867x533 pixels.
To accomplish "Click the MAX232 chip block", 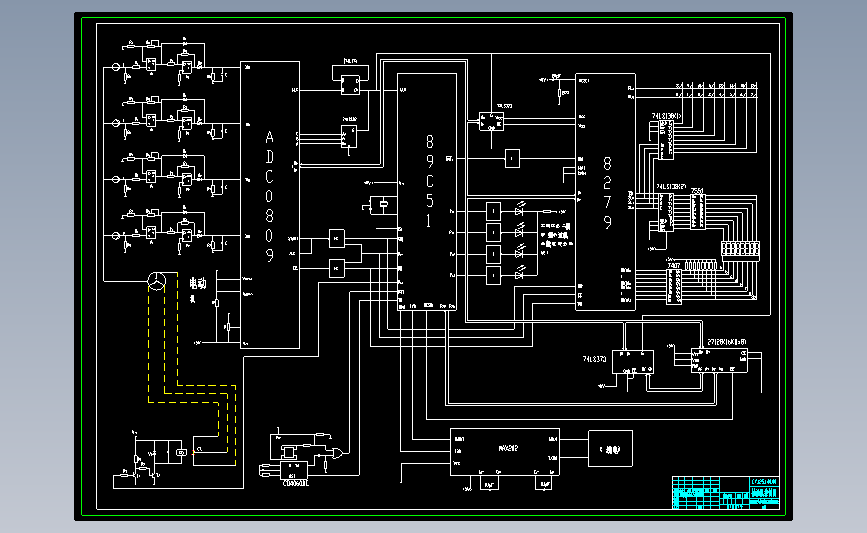I will [505, 452].
